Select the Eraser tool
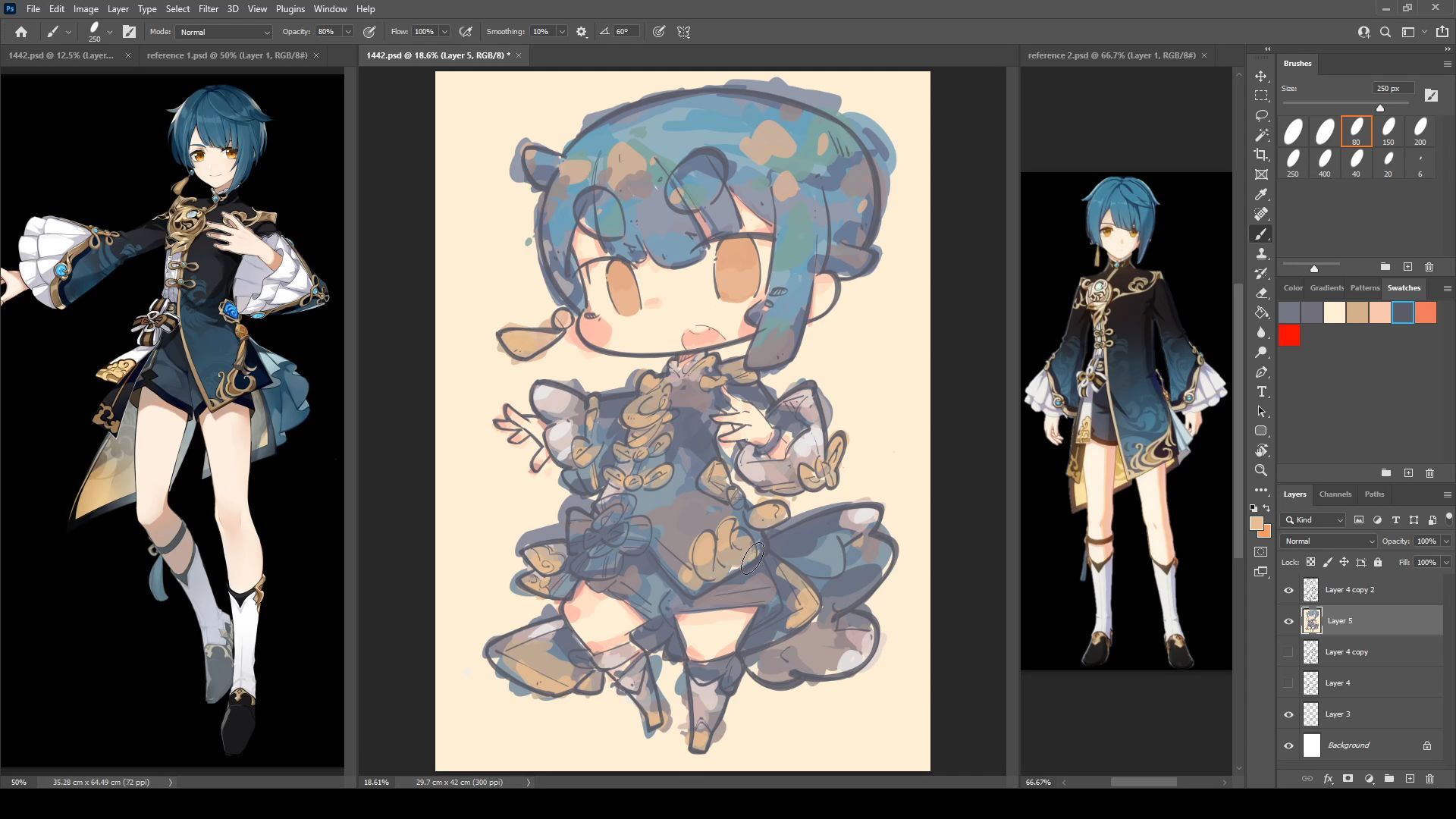 tap(1261, 293)
